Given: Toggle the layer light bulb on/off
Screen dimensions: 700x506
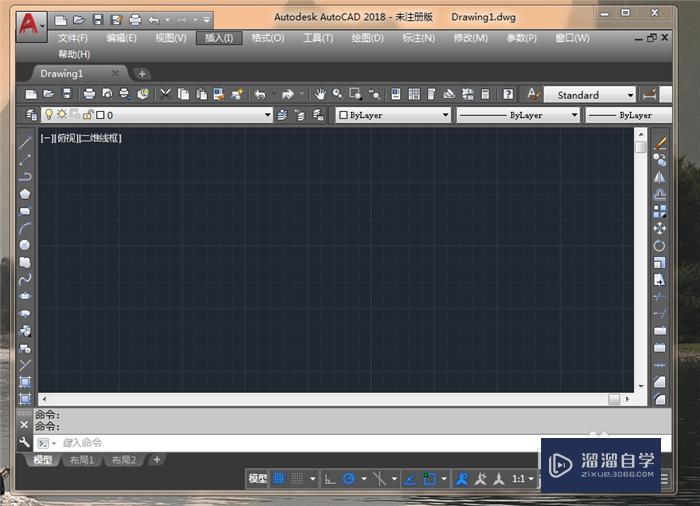Looking at the screenshot, I should pyautogui.click(x=47, y=115).
